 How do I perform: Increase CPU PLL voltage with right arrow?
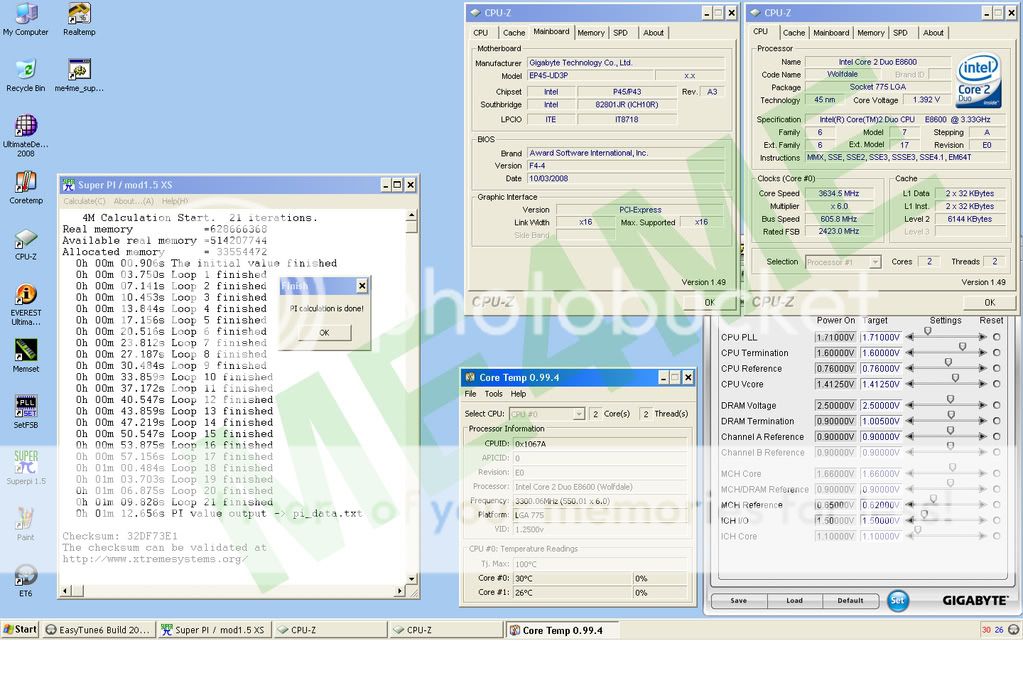983,337
